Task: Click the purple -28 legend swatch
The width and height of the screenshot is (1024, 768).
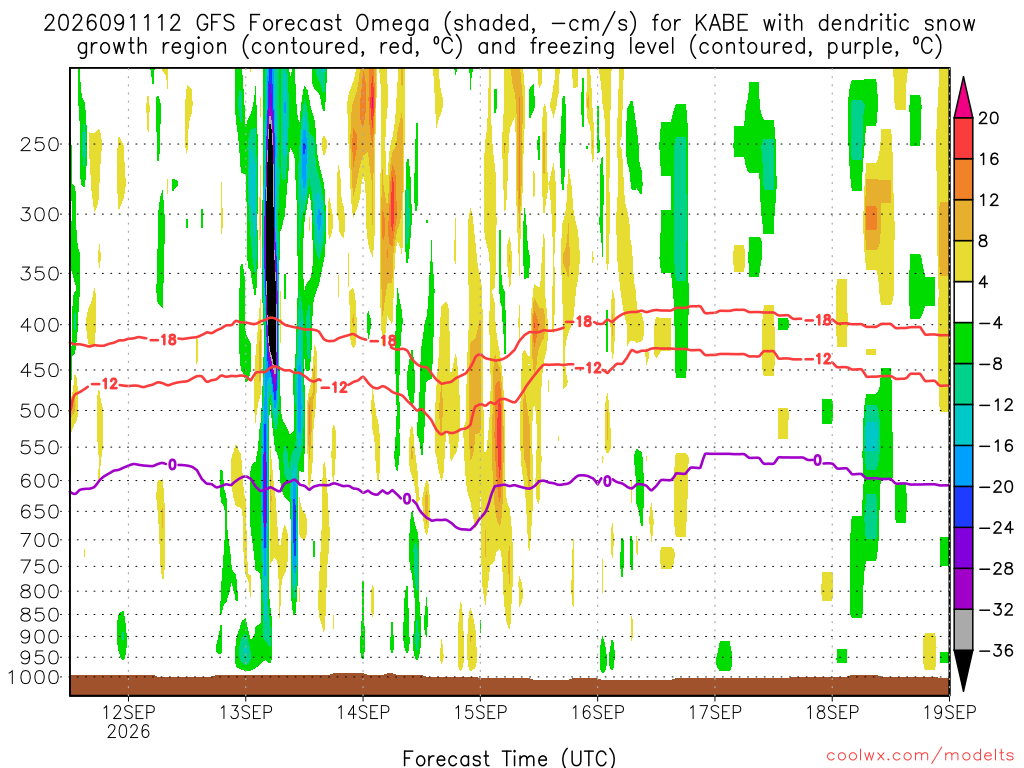Action: pyautogui.click(x=963, y=588)
